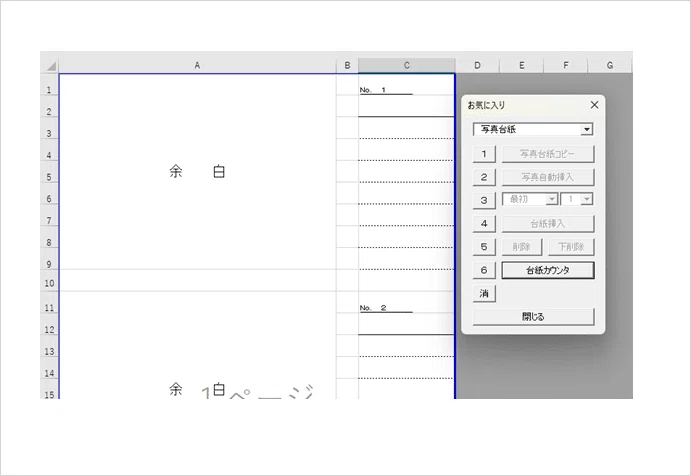Click the select-all corner triangle
Image resolution: width=691 pixels, height=476 pixels.
[51, 66]
